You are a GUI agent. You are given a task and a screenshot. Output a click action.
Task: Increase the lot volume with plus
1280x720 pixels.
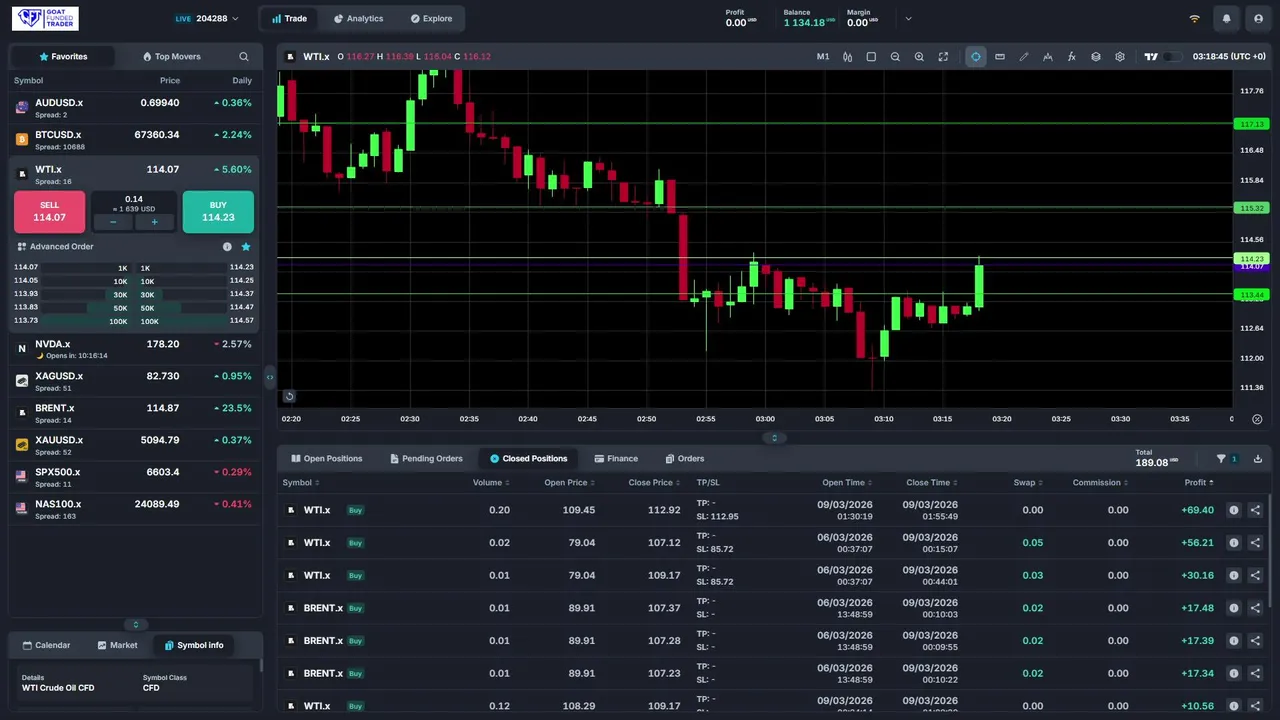(x=154, y=223)
